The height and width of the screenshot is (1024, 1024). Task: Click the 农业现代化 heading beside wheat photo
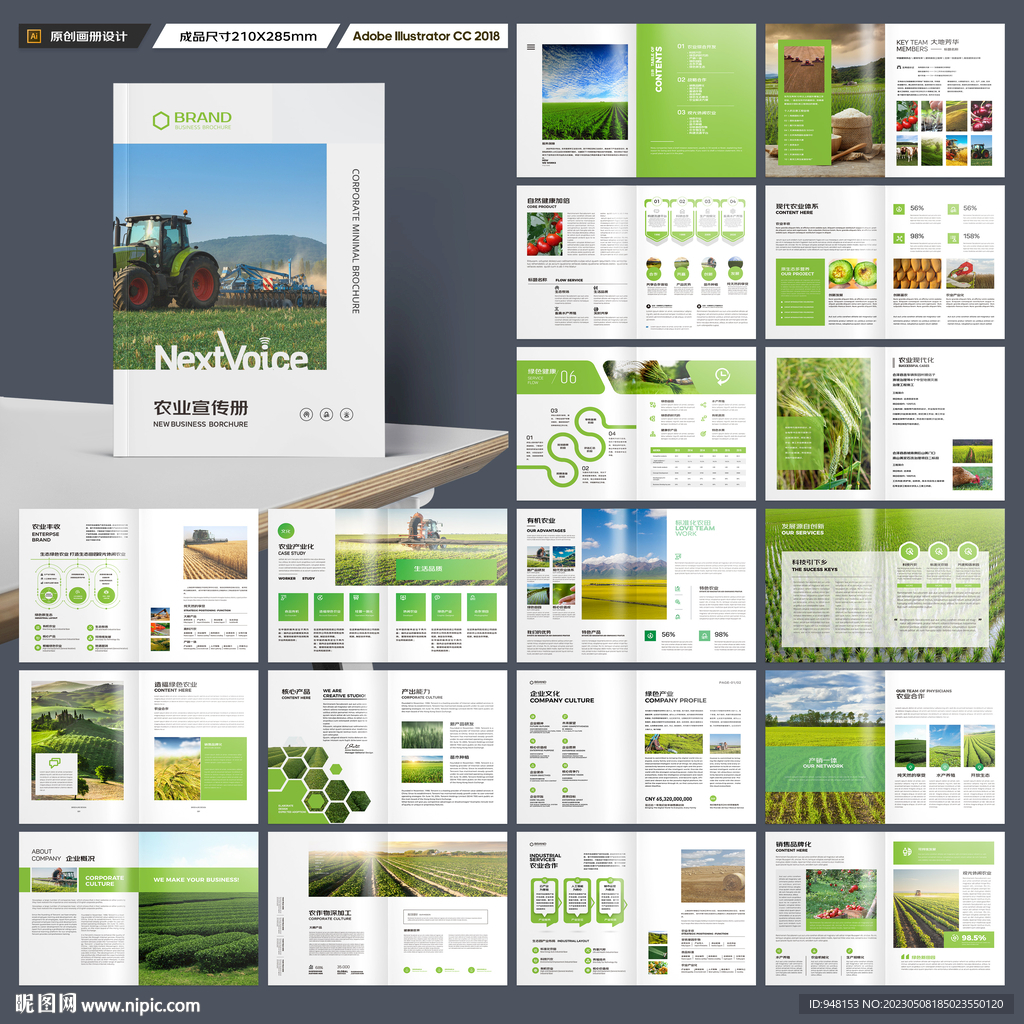click(x=916, y=360)
